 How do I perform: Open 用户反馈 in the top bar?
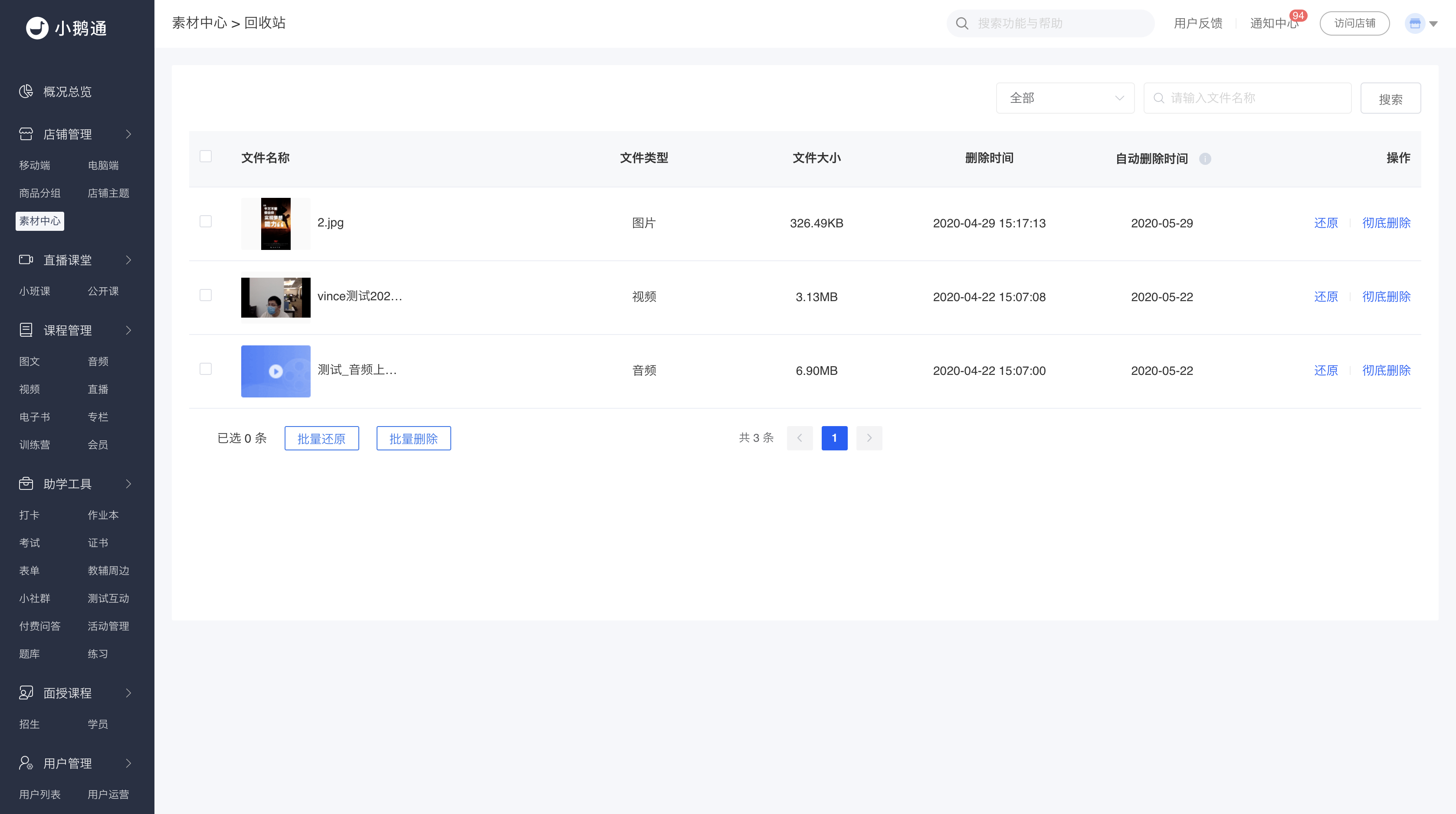pyautogui.click(x=1198, y=23)
